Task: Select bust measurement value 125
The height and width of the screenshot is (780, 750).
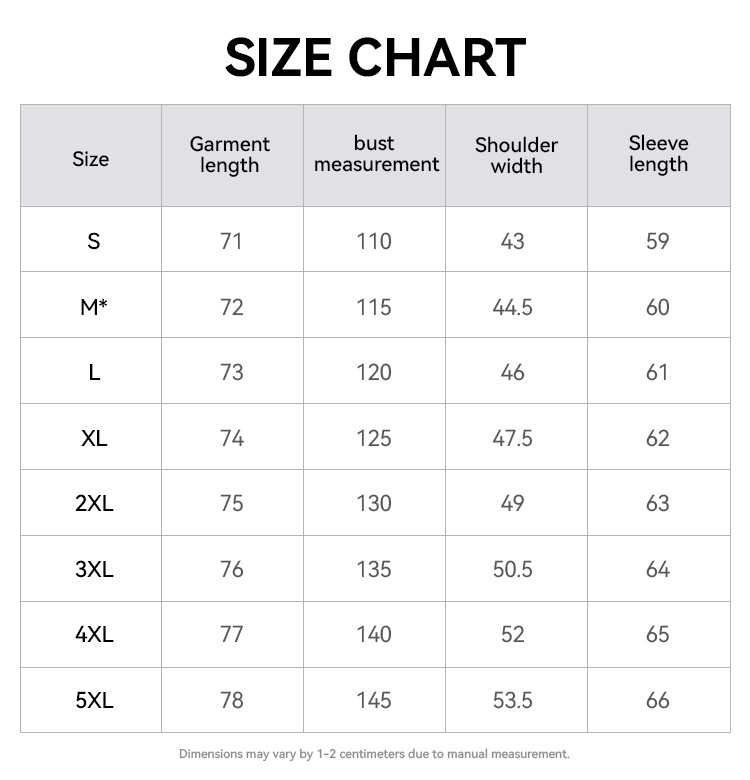Action: 374,438
